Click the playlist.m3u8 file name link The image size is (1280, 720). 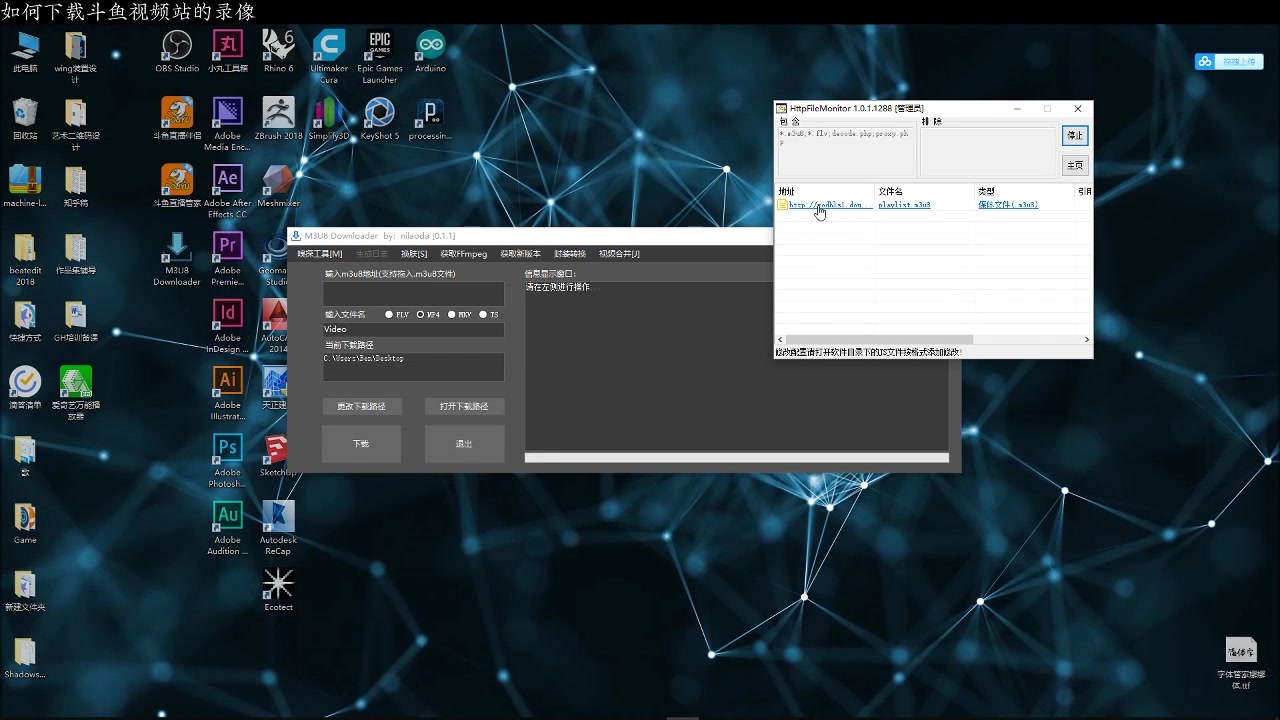(x=904, y=205)
